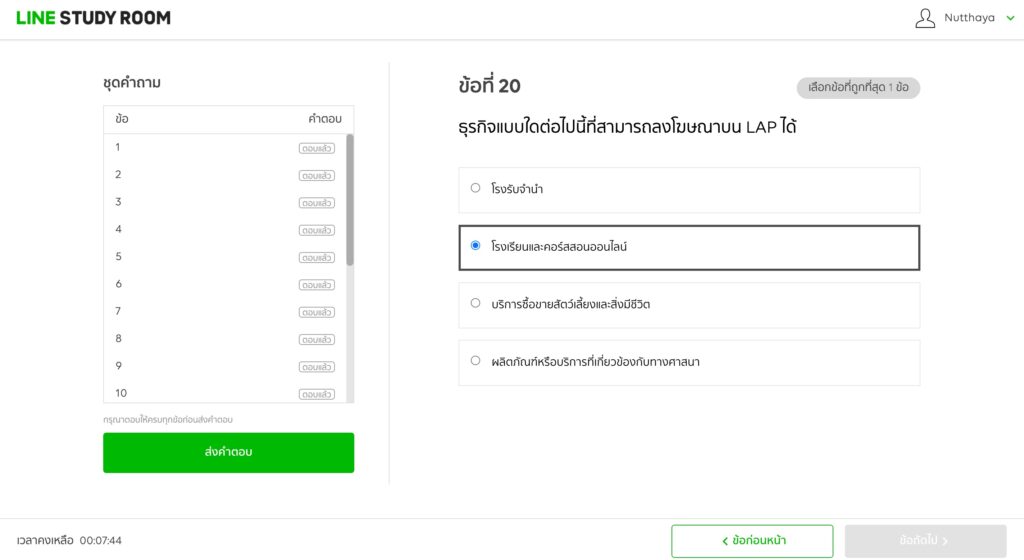Go to question 5 in list
The width and height of the screenshot is (1024, 560).
coord(118,257)
